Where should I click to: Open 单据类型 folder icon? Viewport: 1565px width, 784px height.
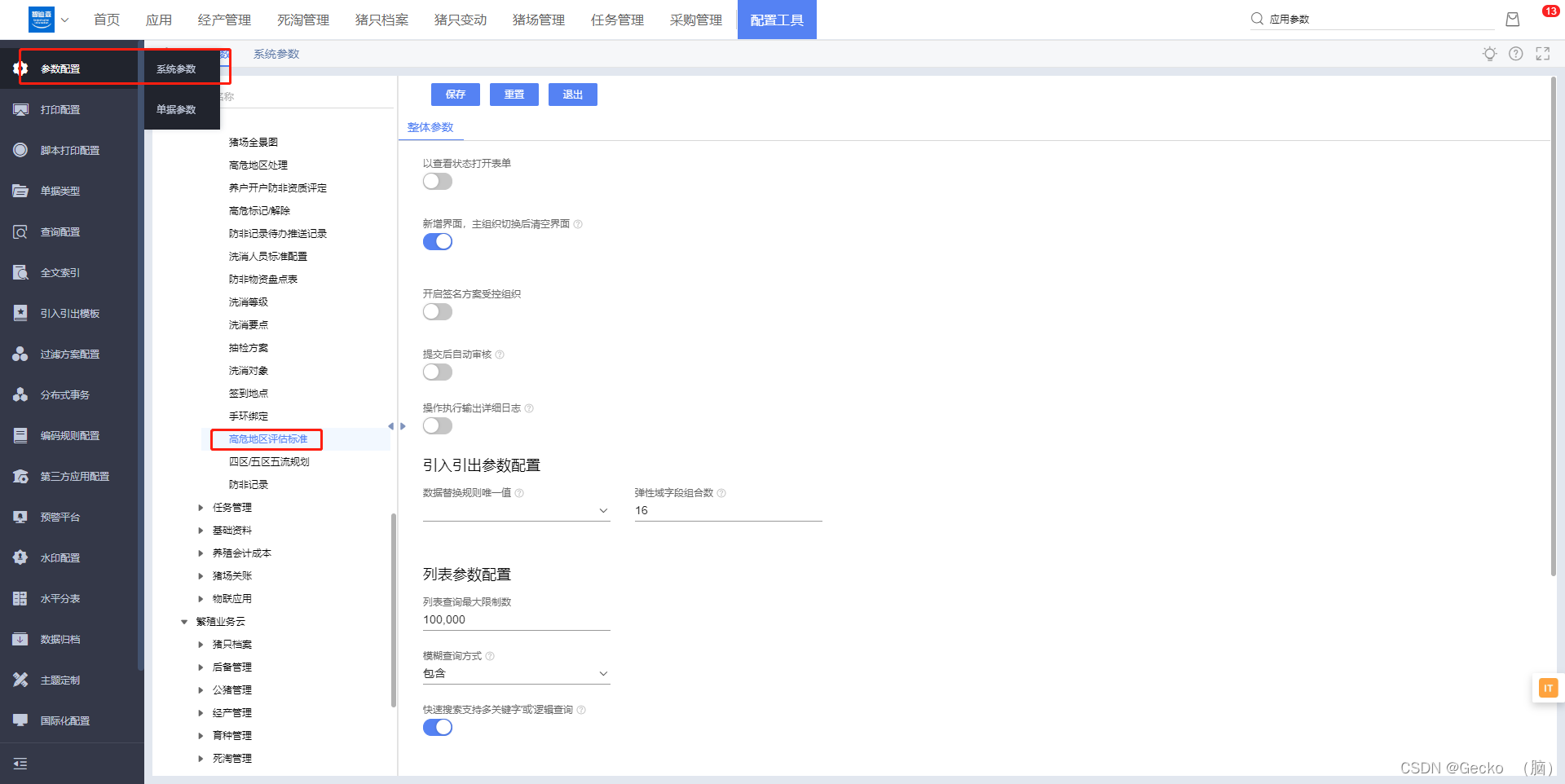click(x=20, y=191)
